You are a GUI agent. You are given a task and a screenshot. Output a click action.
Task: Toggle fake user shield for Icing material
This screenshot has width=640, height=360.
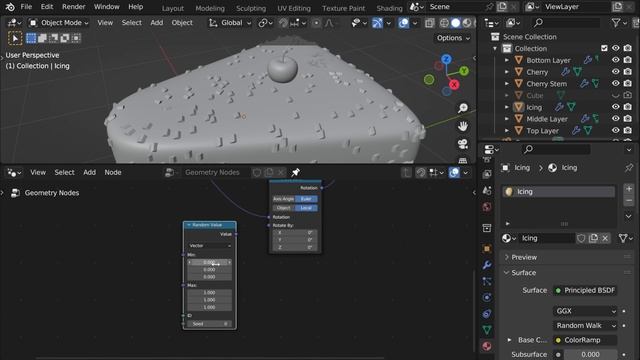pyautogui.click(x=581, y=238)
